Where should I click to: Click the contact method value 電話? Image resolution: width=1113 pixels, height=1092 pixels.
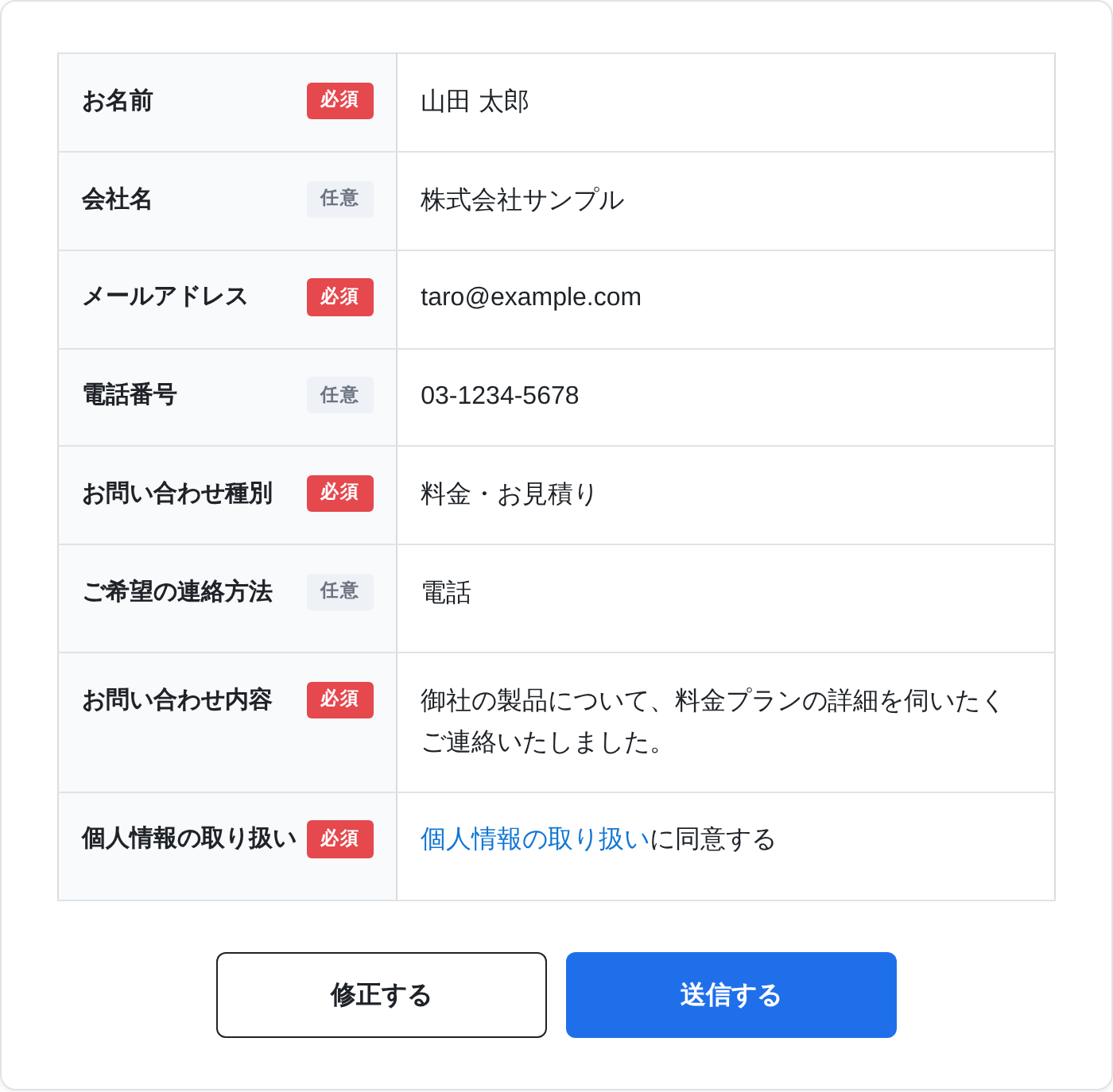pos(446,593)
